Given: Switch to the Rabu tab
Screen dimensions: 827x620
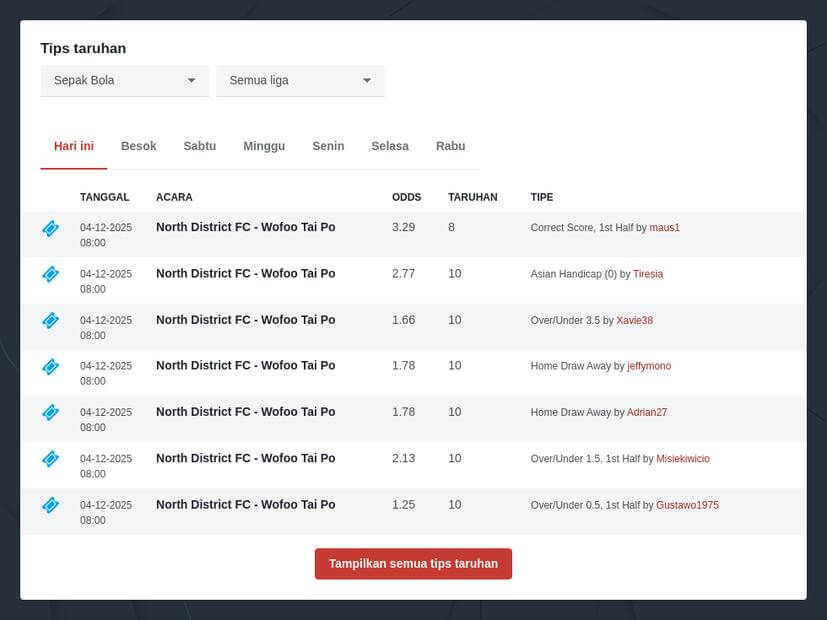Looking at the screenshot, I should tap(450, 146).
